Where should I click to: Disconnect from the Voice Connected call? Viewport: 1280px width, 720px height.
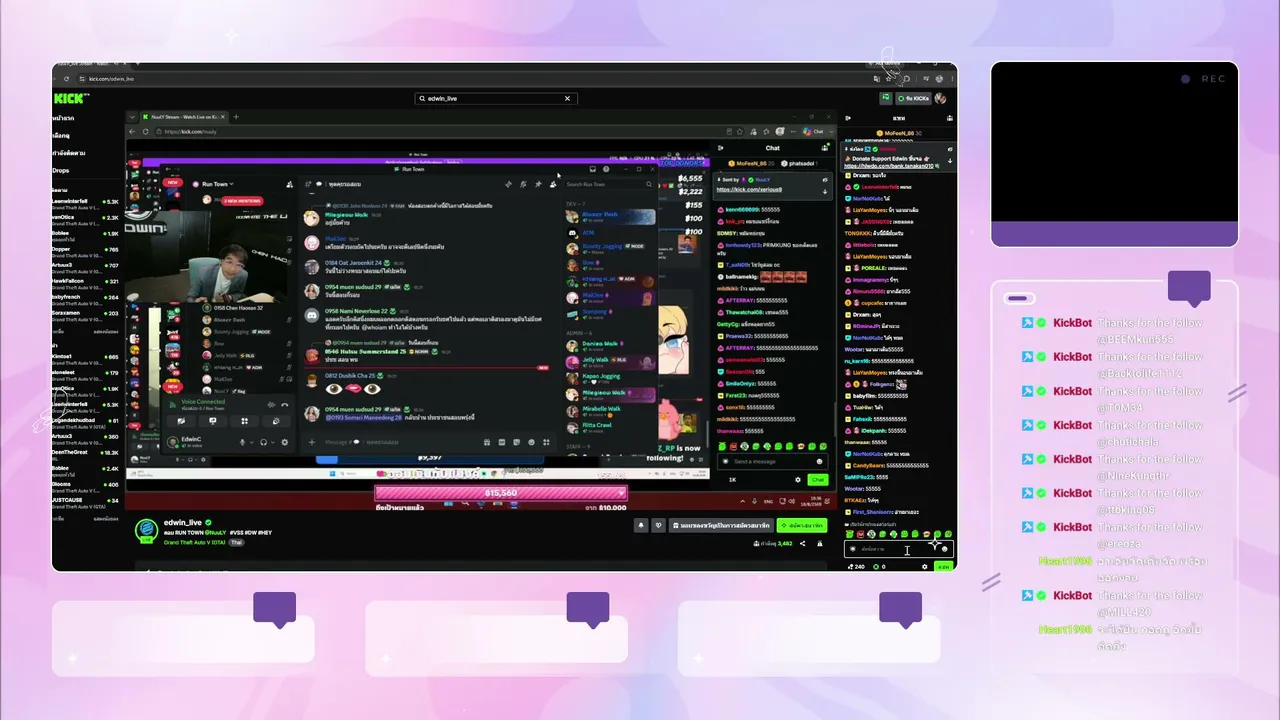tap(285, 404)
